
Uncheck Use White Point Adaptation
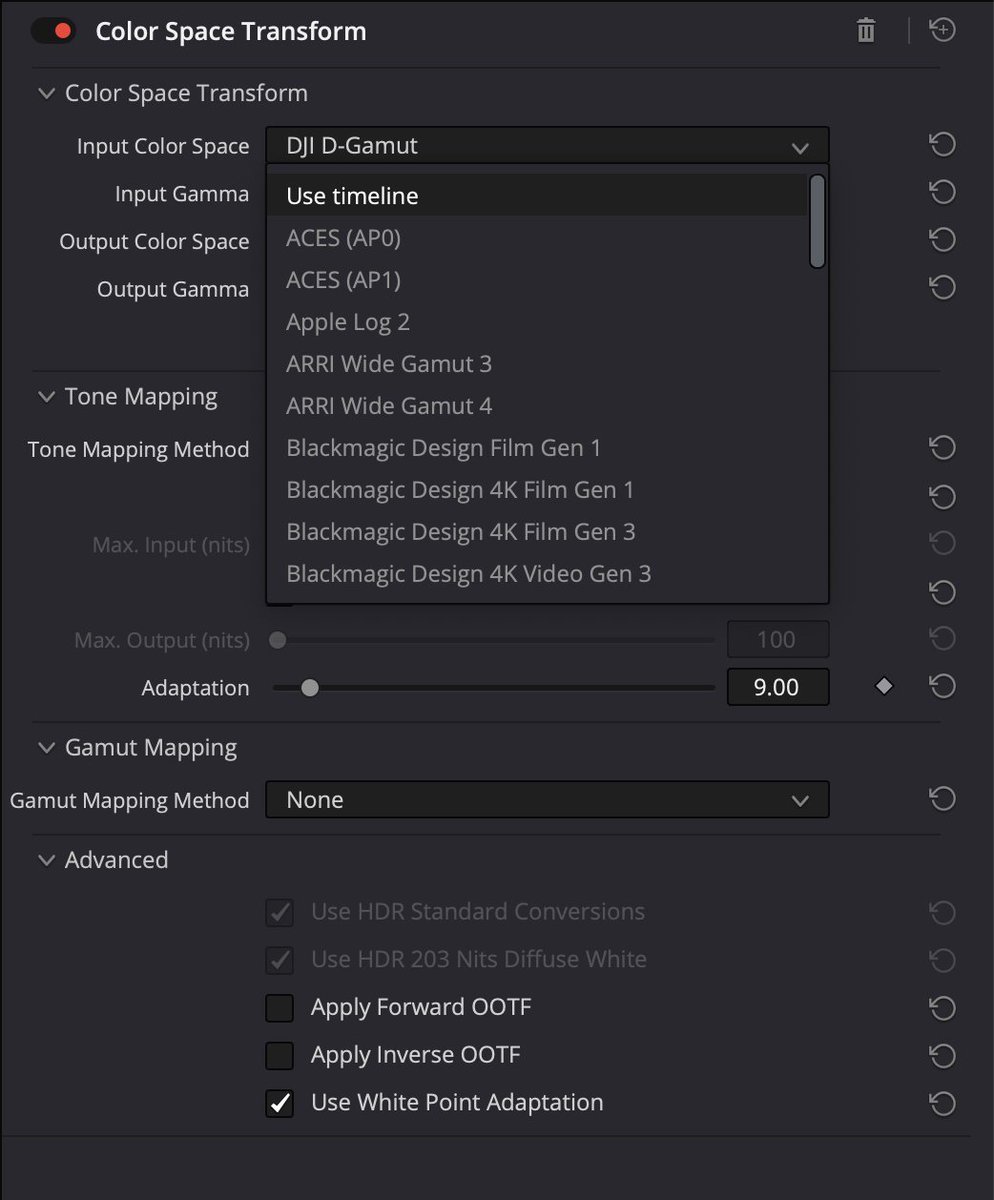click(x=279, y=1103)
